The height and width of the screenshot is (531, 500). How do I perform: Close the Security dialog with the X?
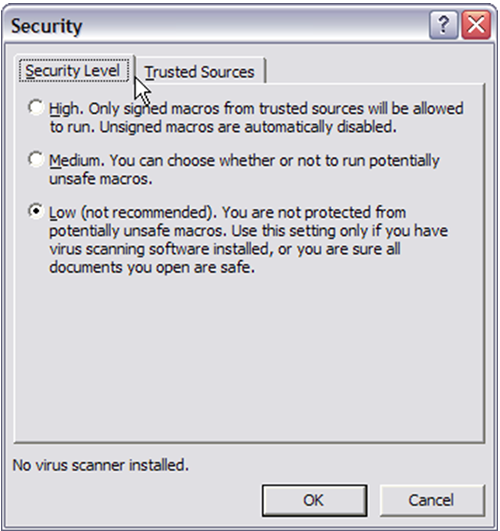point(476,25)
